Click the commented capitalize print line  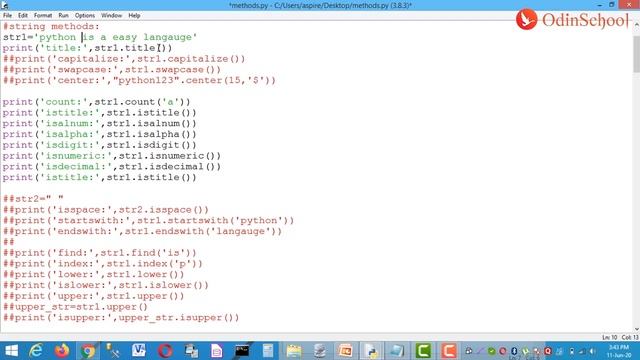(124, 59)
